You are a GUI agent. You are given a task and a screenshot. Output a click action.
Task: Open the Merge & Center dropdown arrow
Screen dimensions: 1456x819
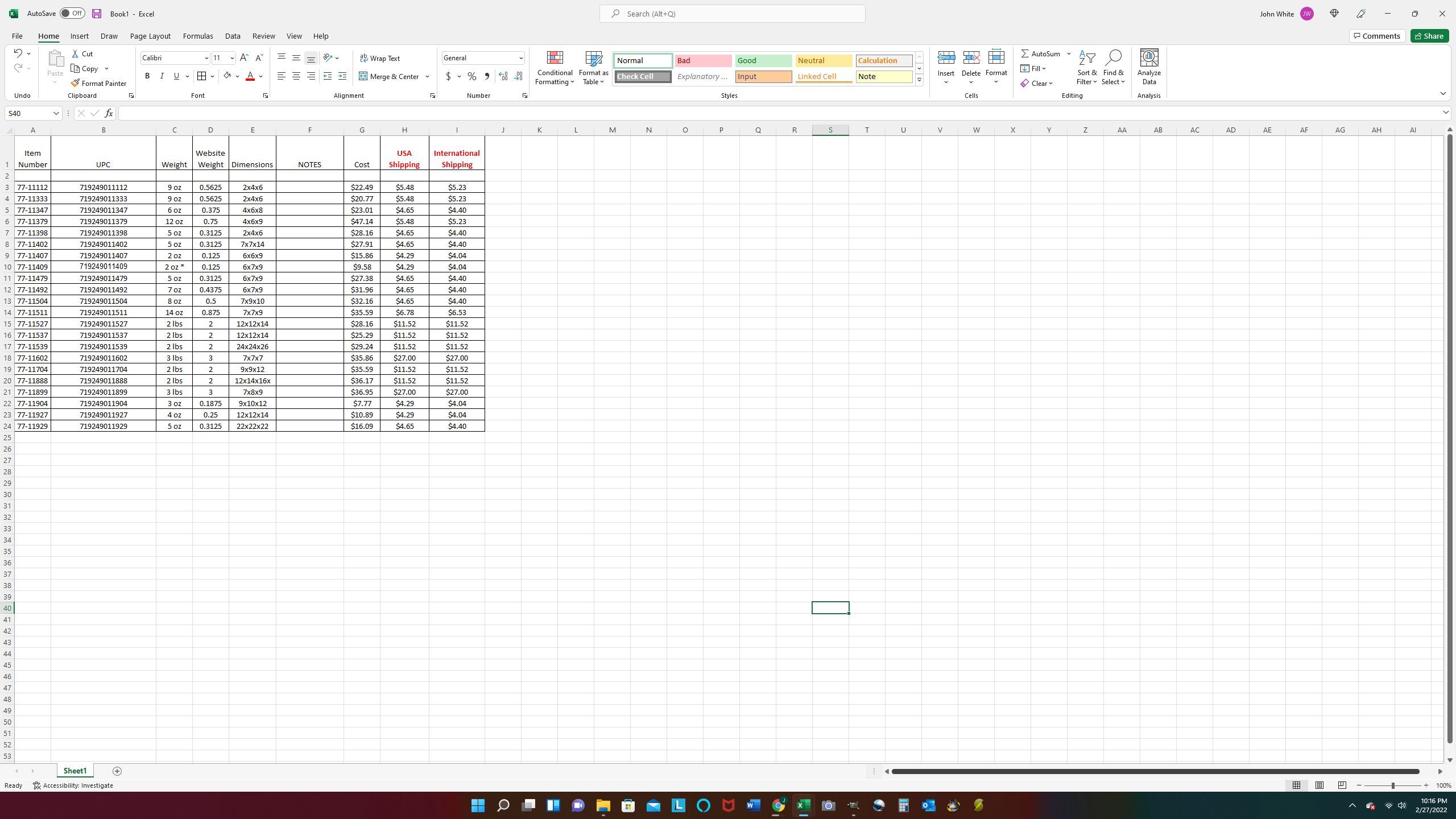coord(428,76)
